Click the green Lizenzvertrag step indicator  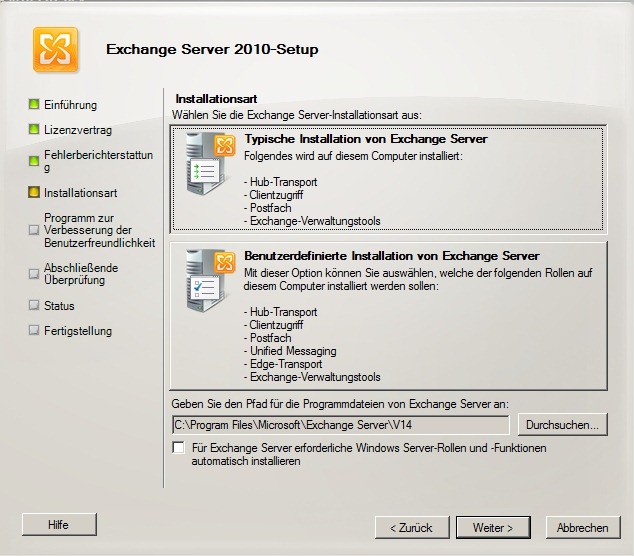pos(34,129)
